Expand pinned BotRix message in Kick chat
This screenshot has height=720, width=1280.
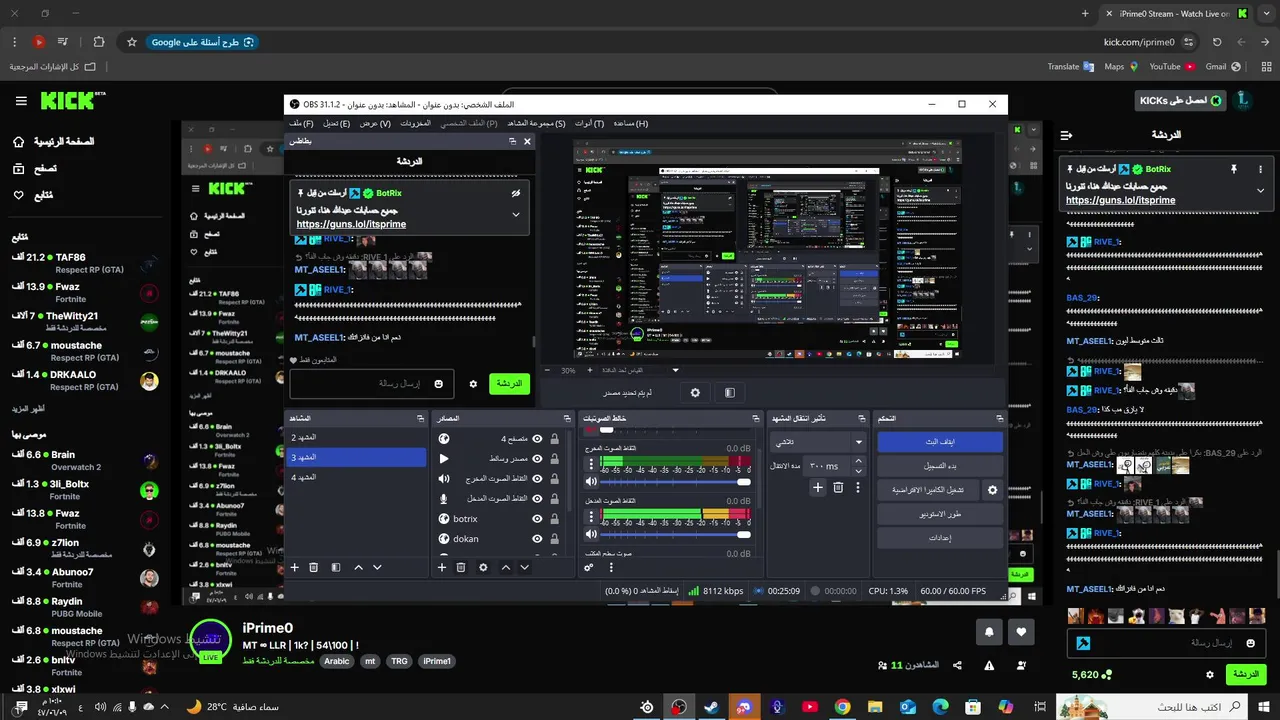[x=1260, y=190]
